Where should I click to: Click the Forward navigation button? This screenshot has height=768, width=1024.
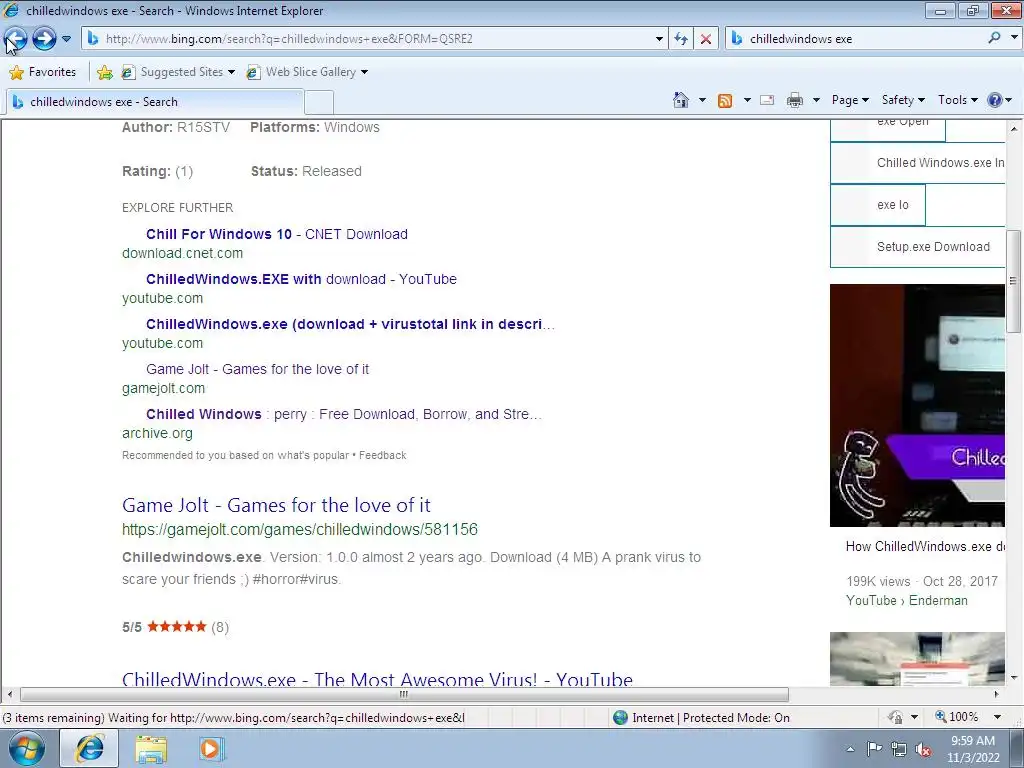coord(44,39)
